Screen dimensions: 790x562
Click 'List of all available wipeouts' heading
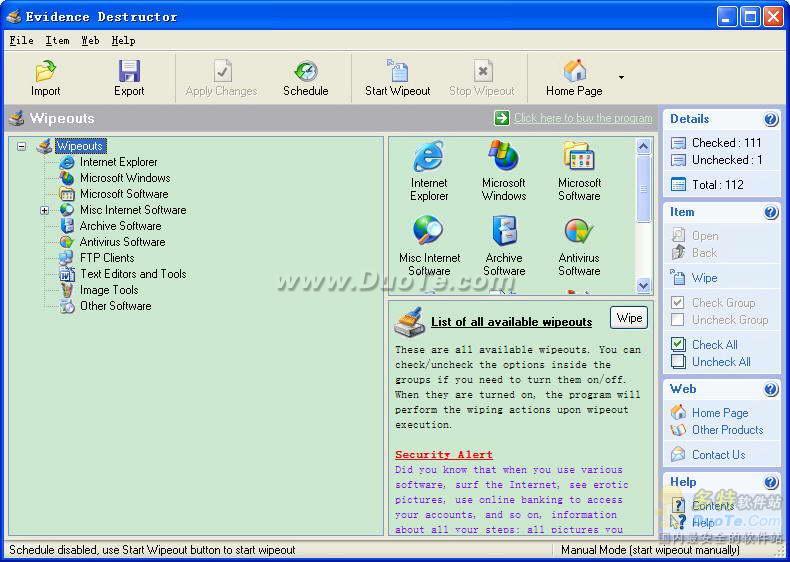511,322
